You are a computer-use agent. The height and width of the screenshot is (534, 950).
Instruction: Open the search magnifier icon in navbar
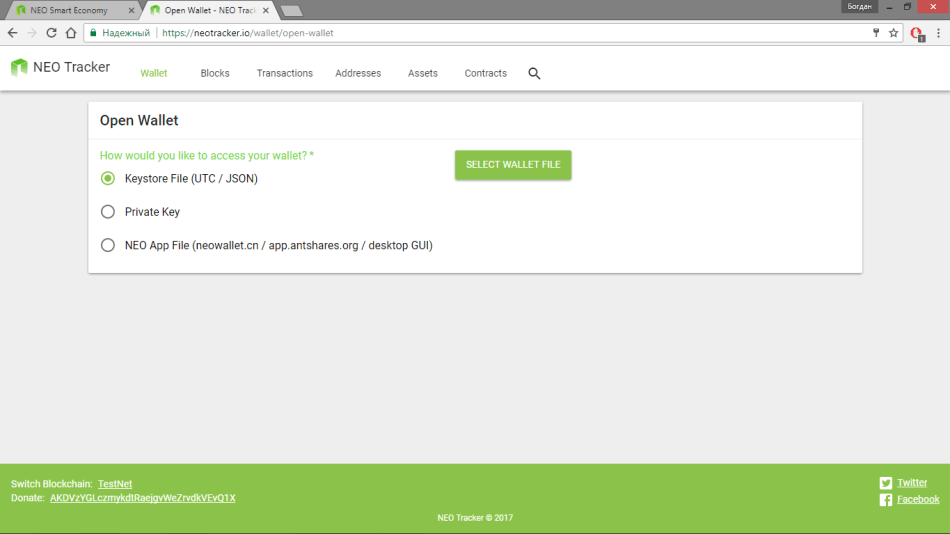click(534, 73)
